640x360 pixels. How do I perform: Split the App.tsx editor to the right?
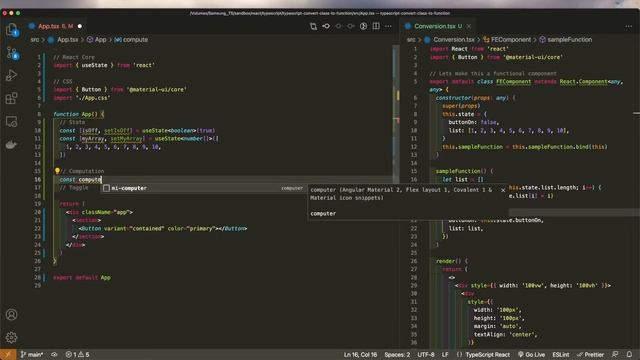(x=376, y=26)
